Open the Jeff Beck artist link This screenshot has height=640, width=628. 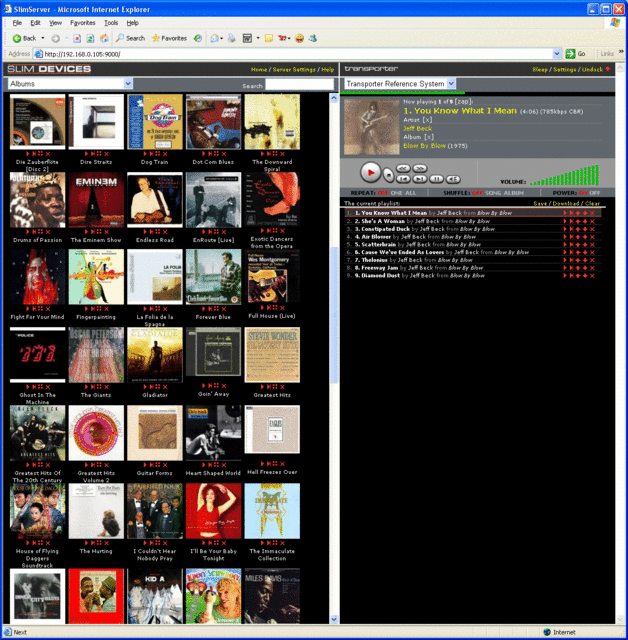click(417, 129)
